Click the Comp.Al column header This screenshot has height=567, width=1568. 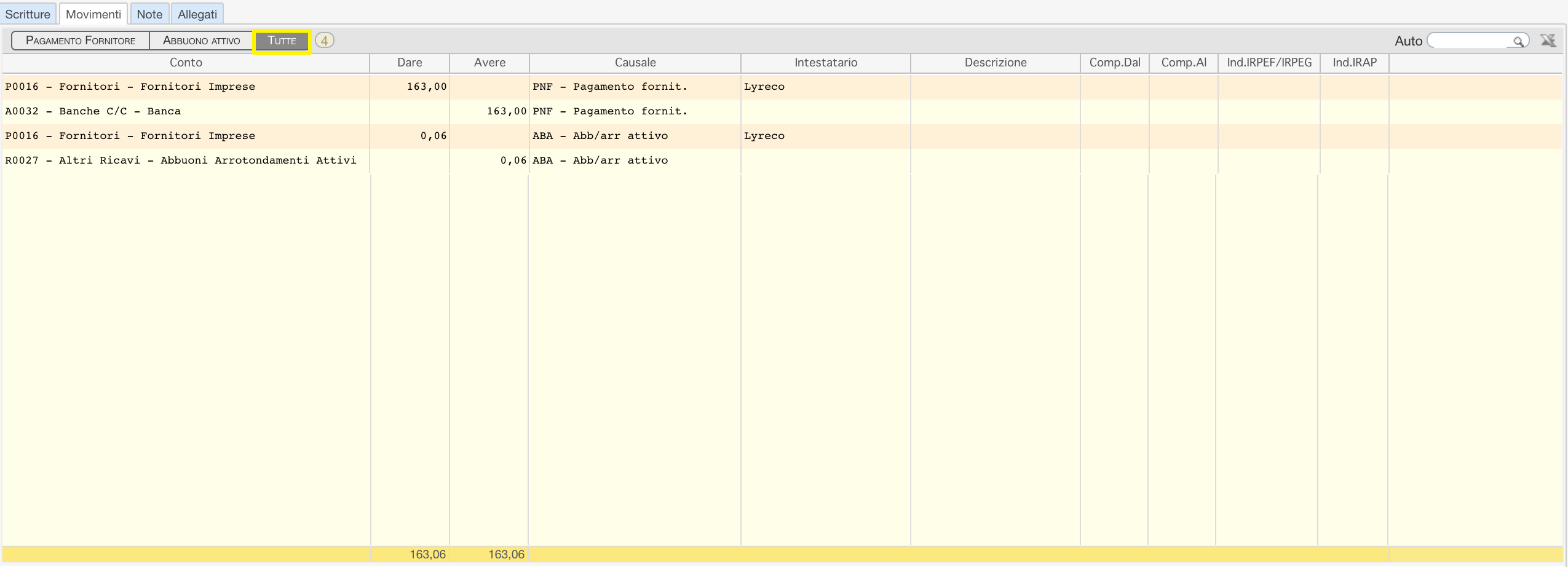pos(1184,63)
